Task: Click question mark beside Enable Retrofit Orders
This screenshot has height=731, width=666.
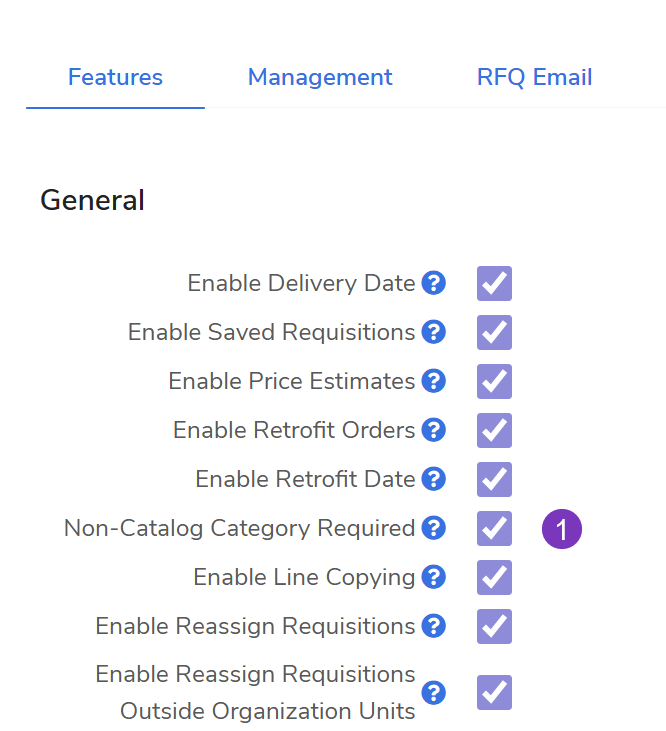Action: (x=433, y=430)
